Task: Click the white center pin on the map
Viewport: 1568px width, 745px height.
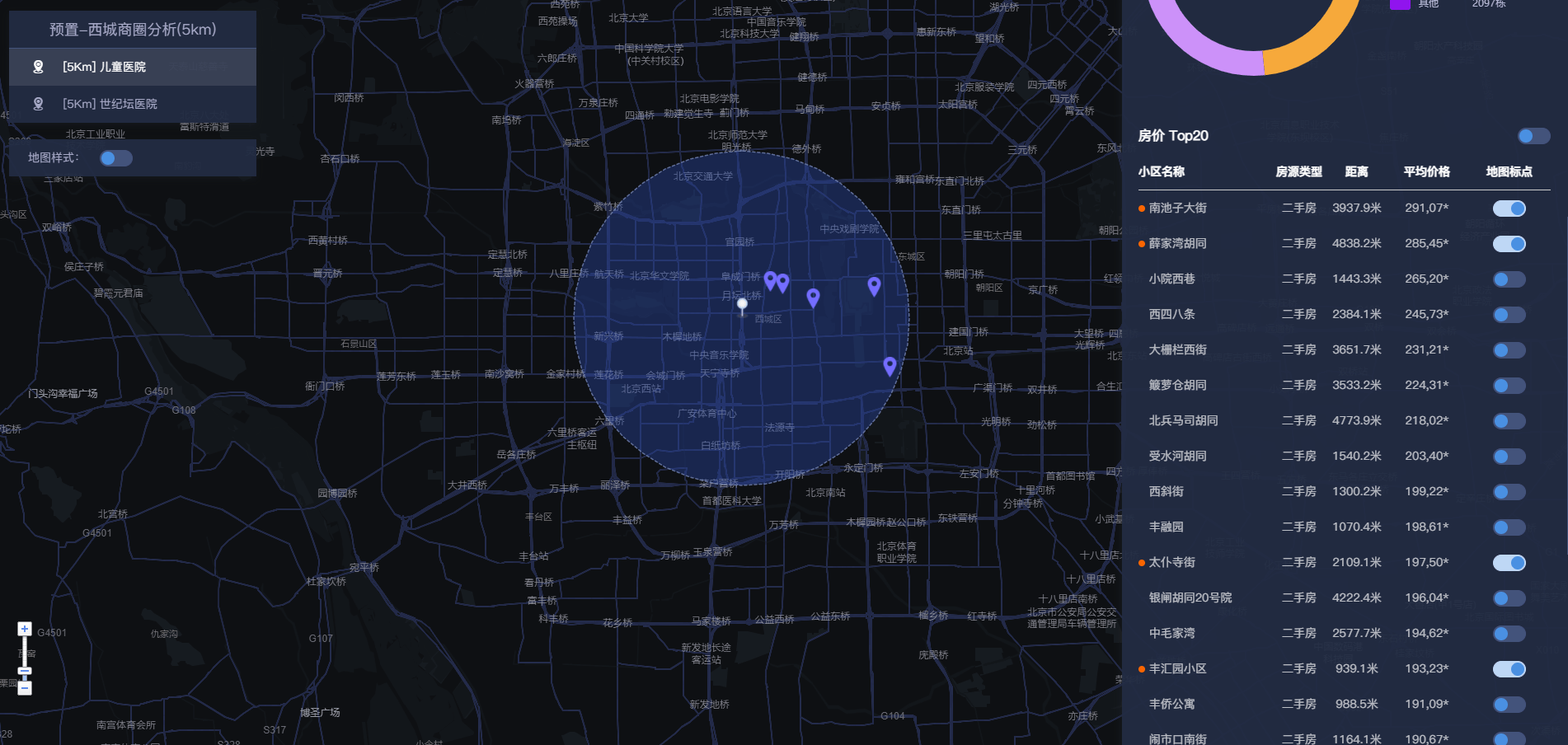Action: [742, 306]
